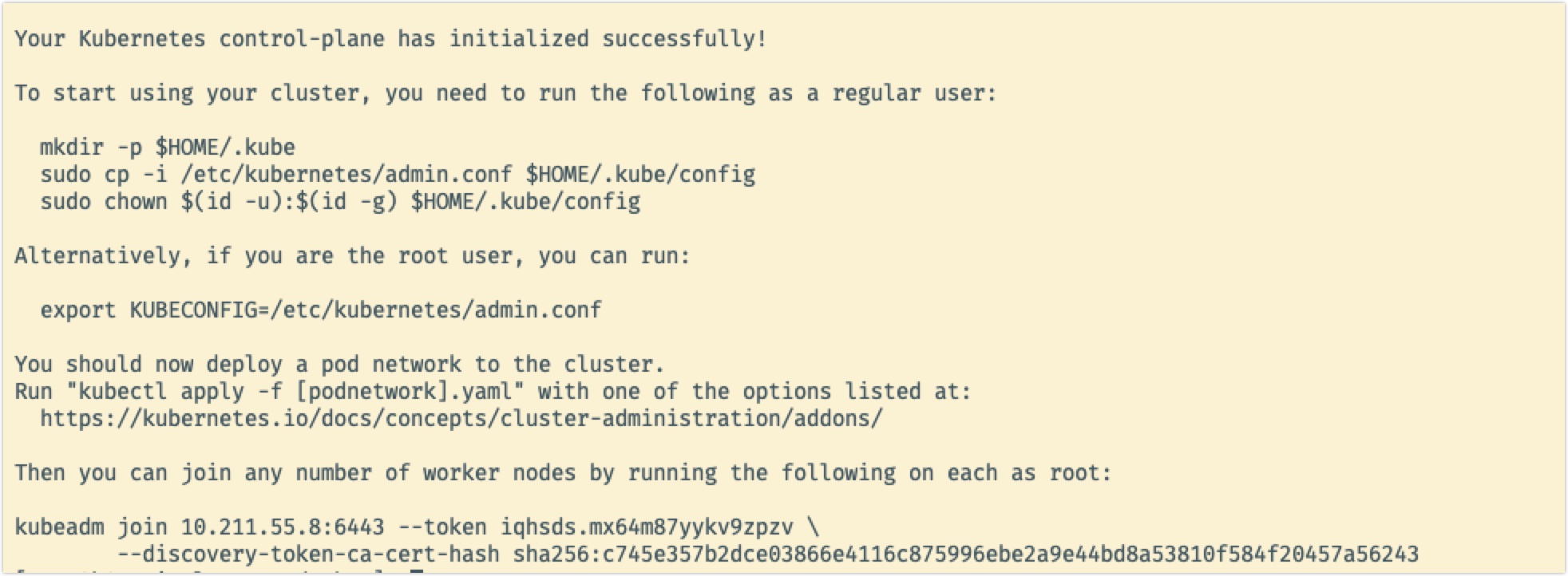Click "/etc/kubernetes/admin.conf" in the export line
The width and height of the screenshot is (1568, 576).
[436, 310]
